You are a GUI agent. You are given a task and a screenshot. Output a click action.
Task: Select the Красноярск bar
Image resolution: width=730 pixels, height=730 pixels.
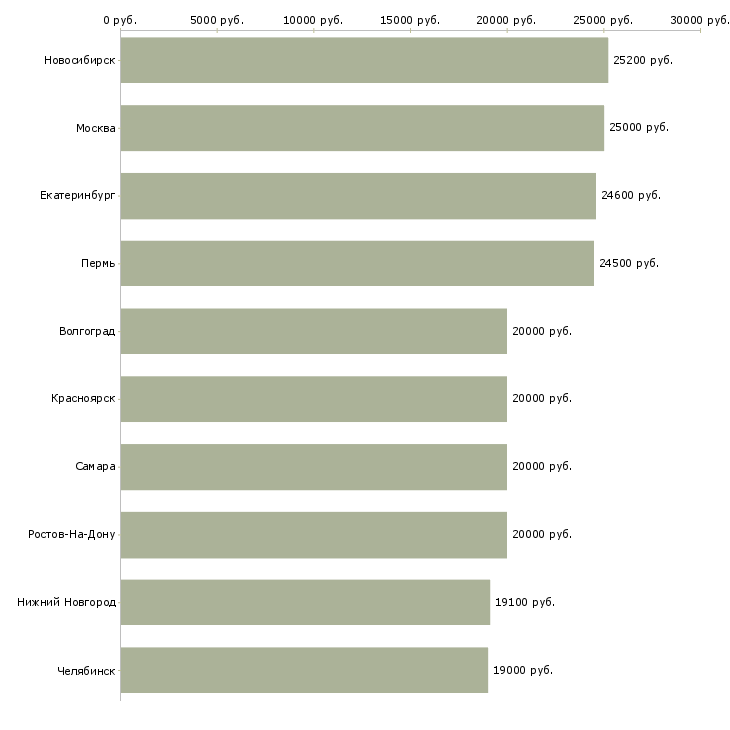tap(313, 399)
